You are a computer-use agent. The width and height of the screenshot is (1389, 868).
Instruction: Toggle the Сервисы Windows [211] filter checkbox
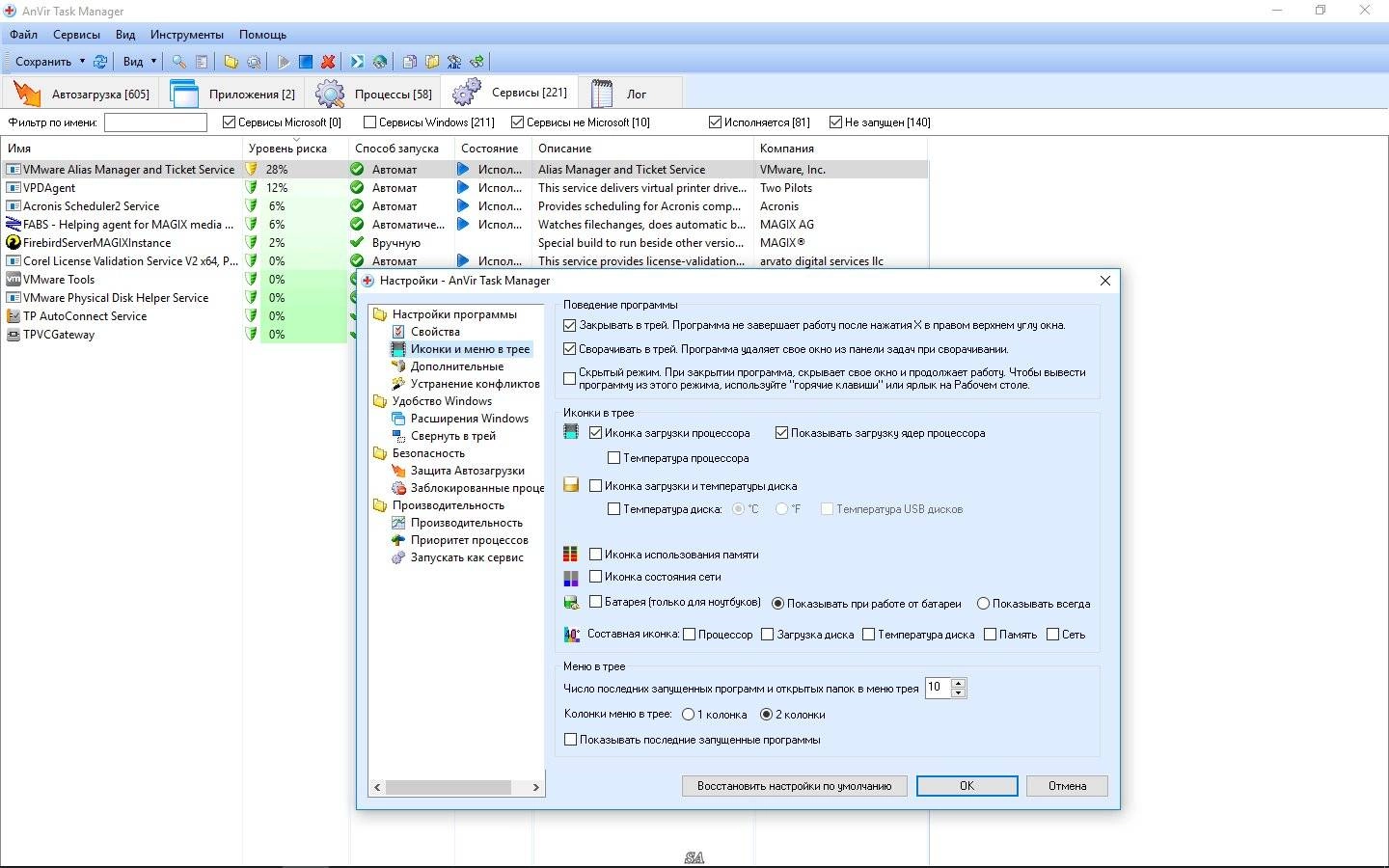click(369, 122)
